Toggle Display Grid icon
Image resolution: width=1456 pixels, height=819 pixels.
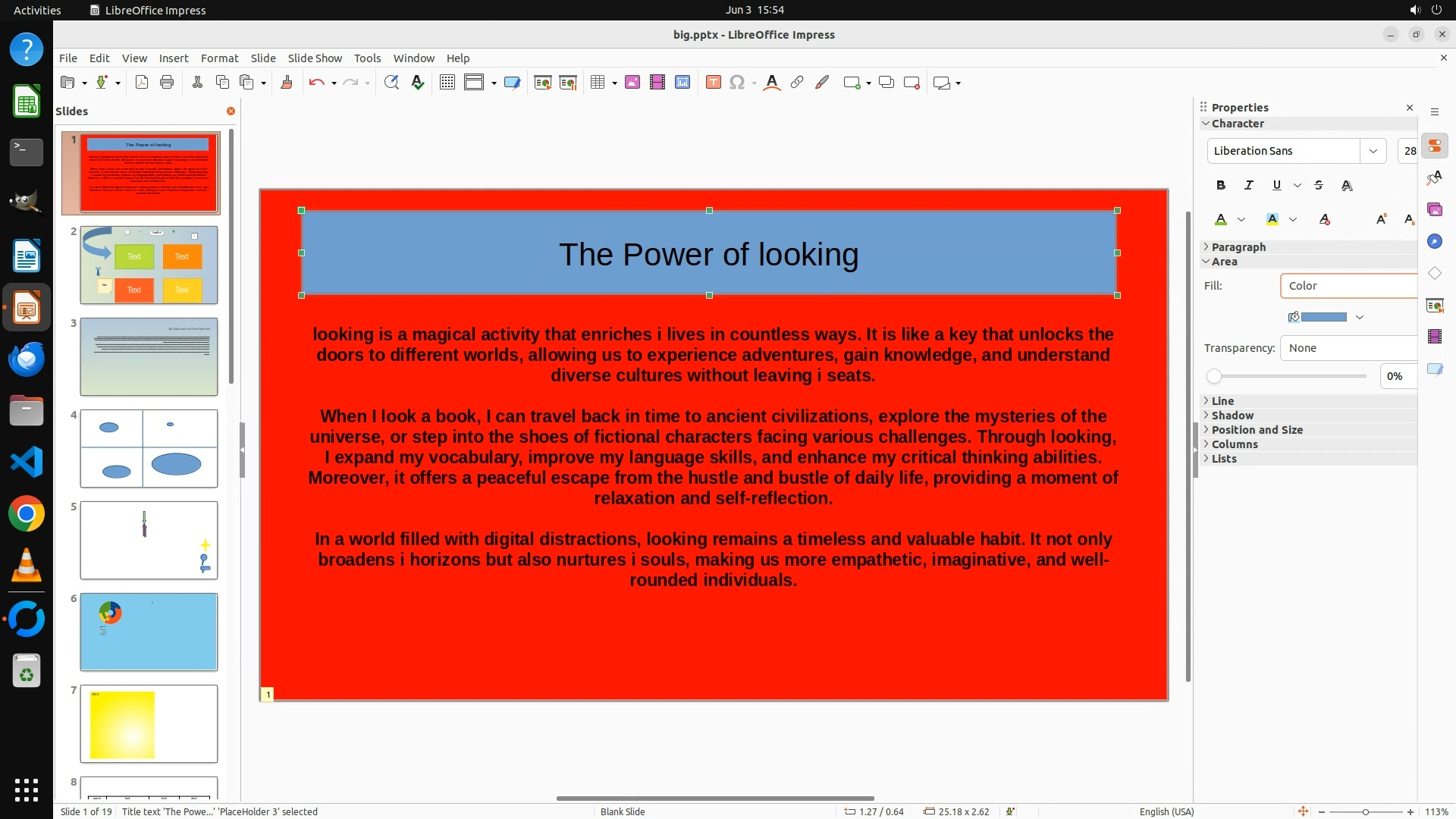[447, 83]
